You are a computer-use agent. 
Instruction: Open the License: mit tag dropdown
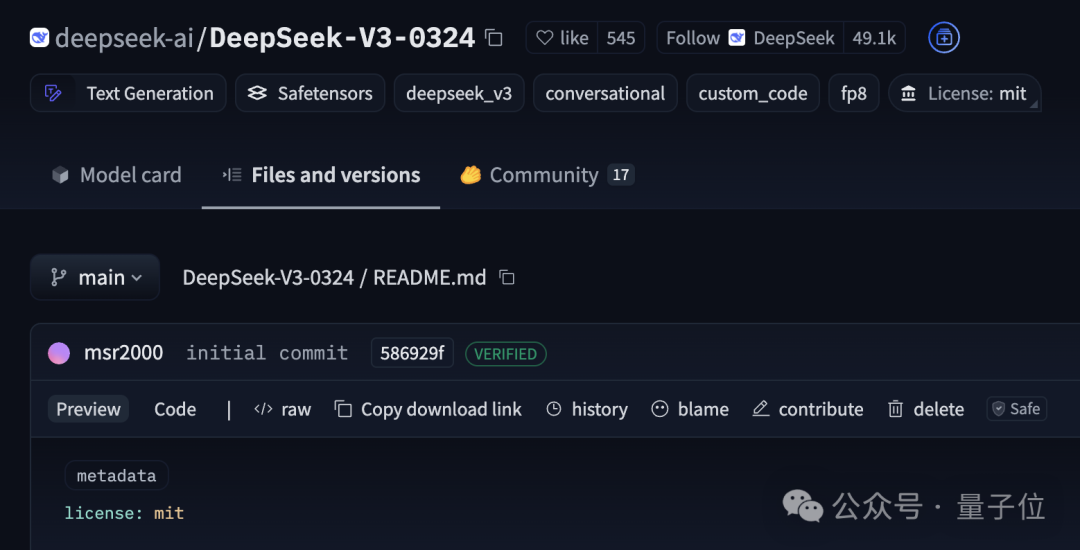[x=965, y=93]
